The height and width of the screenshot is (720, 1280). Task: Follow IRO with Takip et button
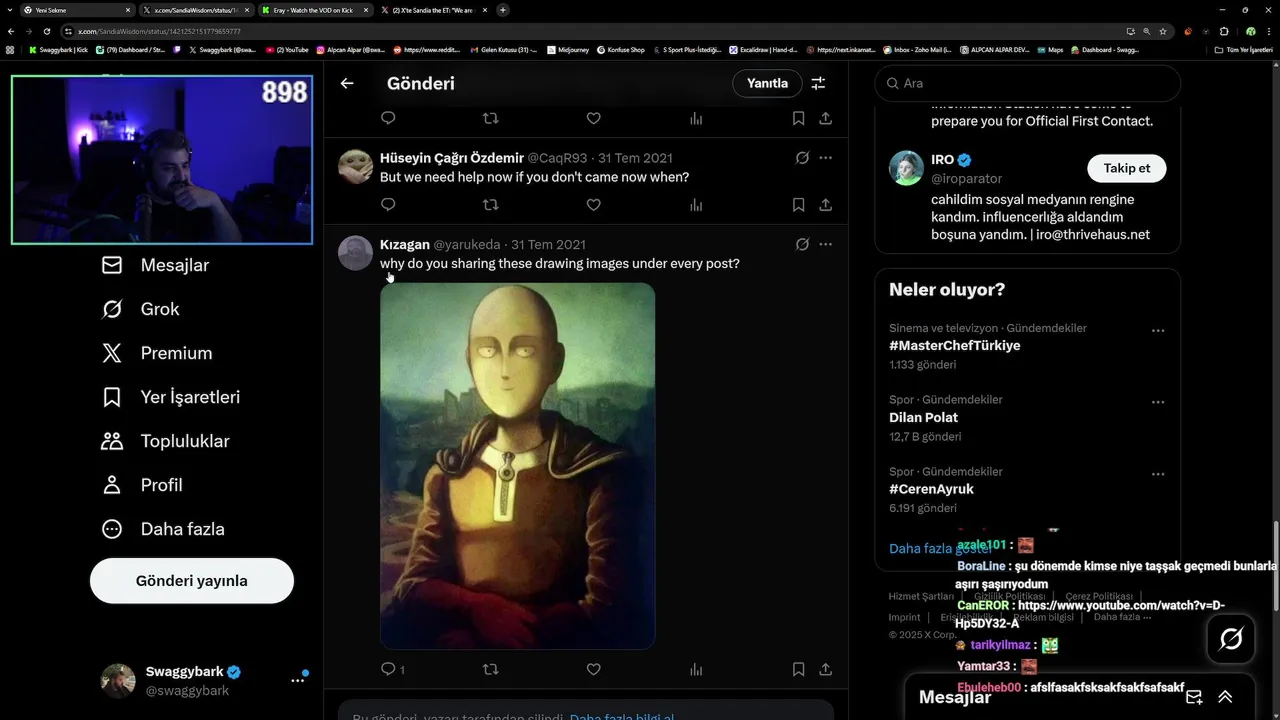pos(1126,168)
